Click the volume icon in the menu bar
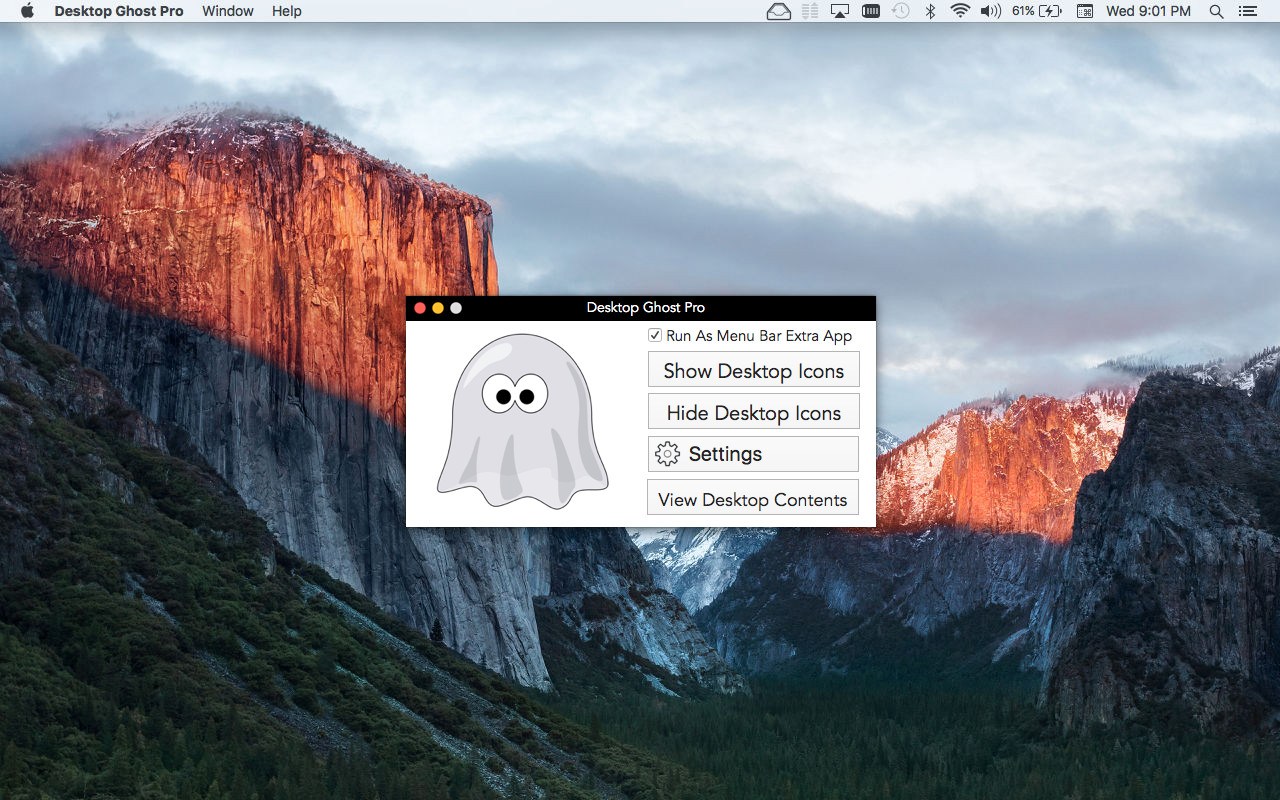 pyautogui.click(x=989, y=11)
